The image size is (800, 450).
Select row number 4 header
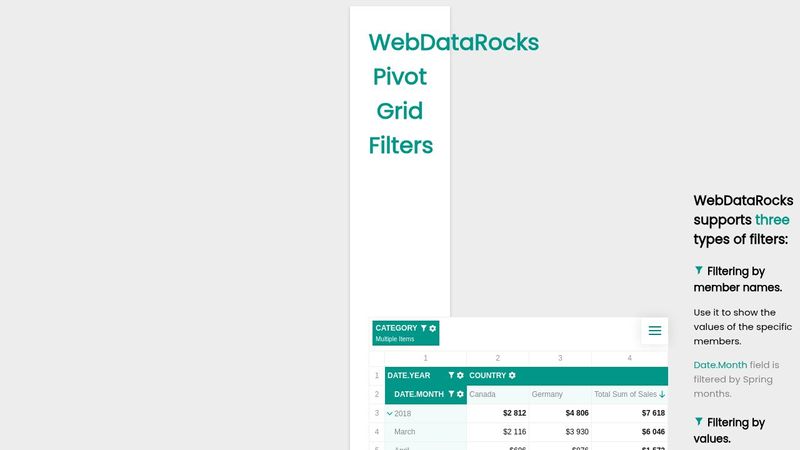(x=377, y=432)
